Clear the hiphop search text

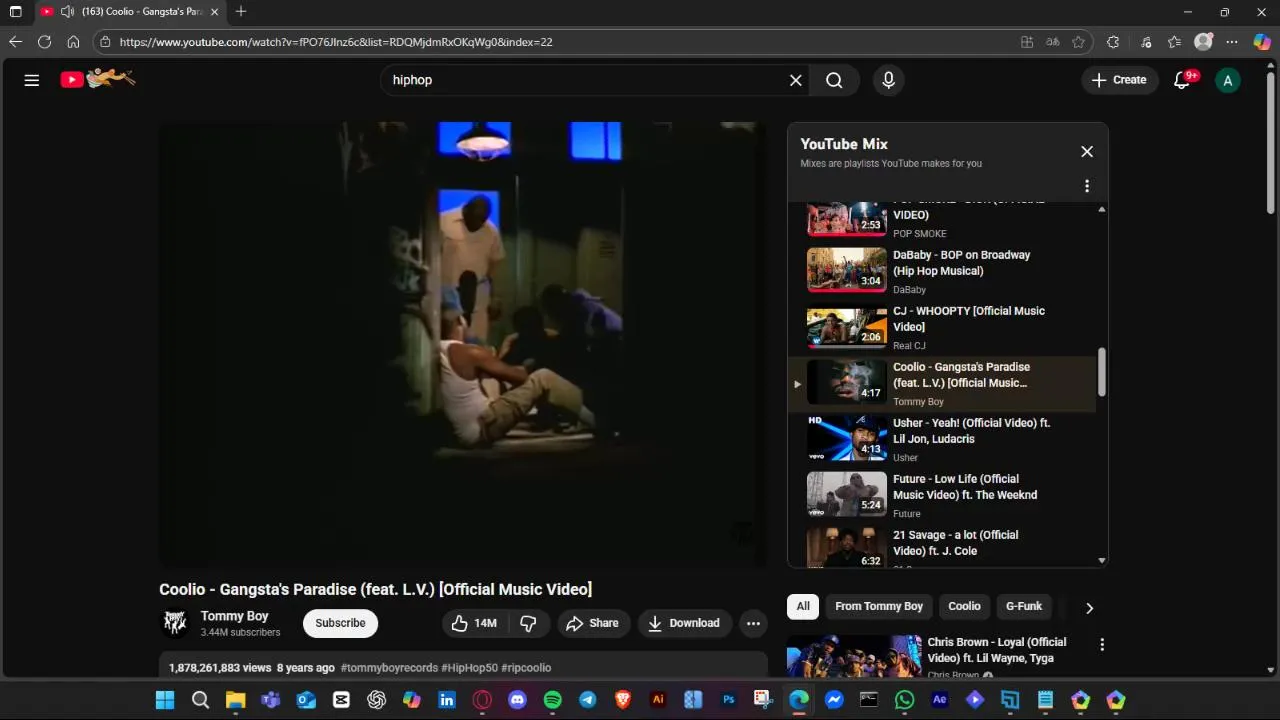(x=796, y=80)
